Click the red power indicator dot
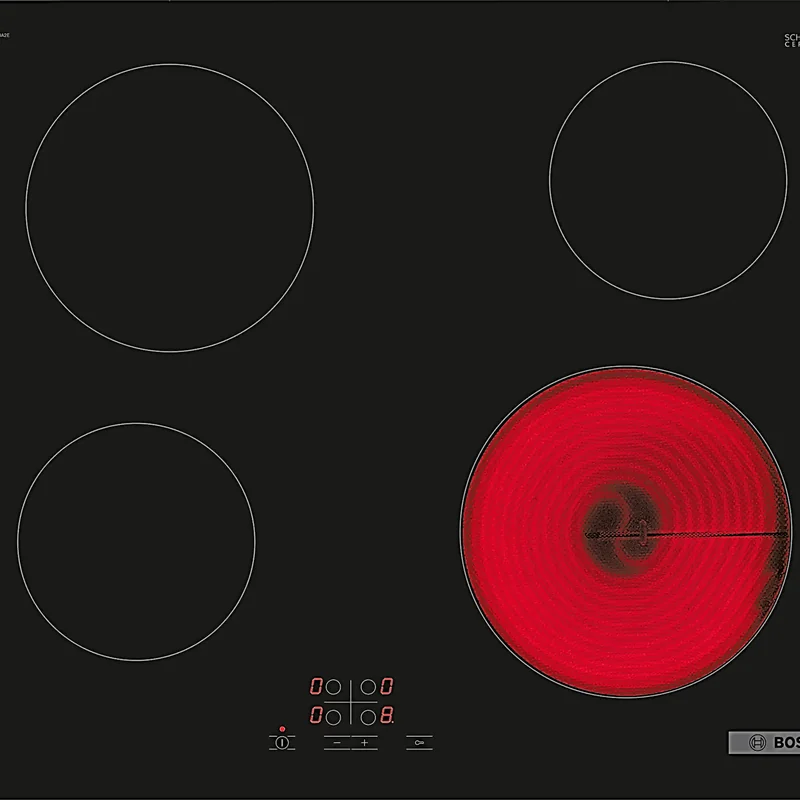Viewport: 800px width, 800px height. [282, 729]
